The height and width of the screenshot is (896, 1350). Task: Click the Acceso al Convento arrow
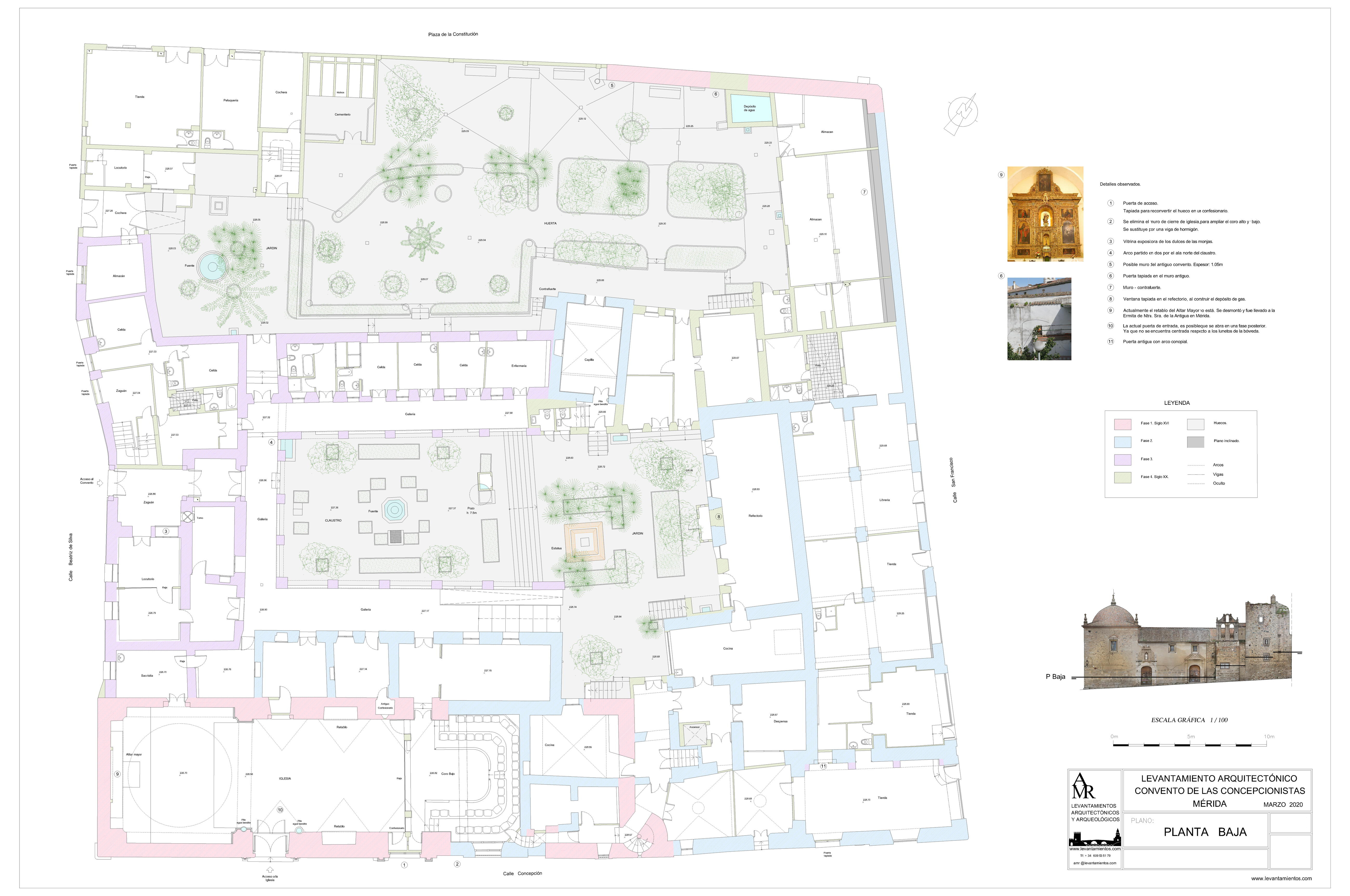pos(101,483)
